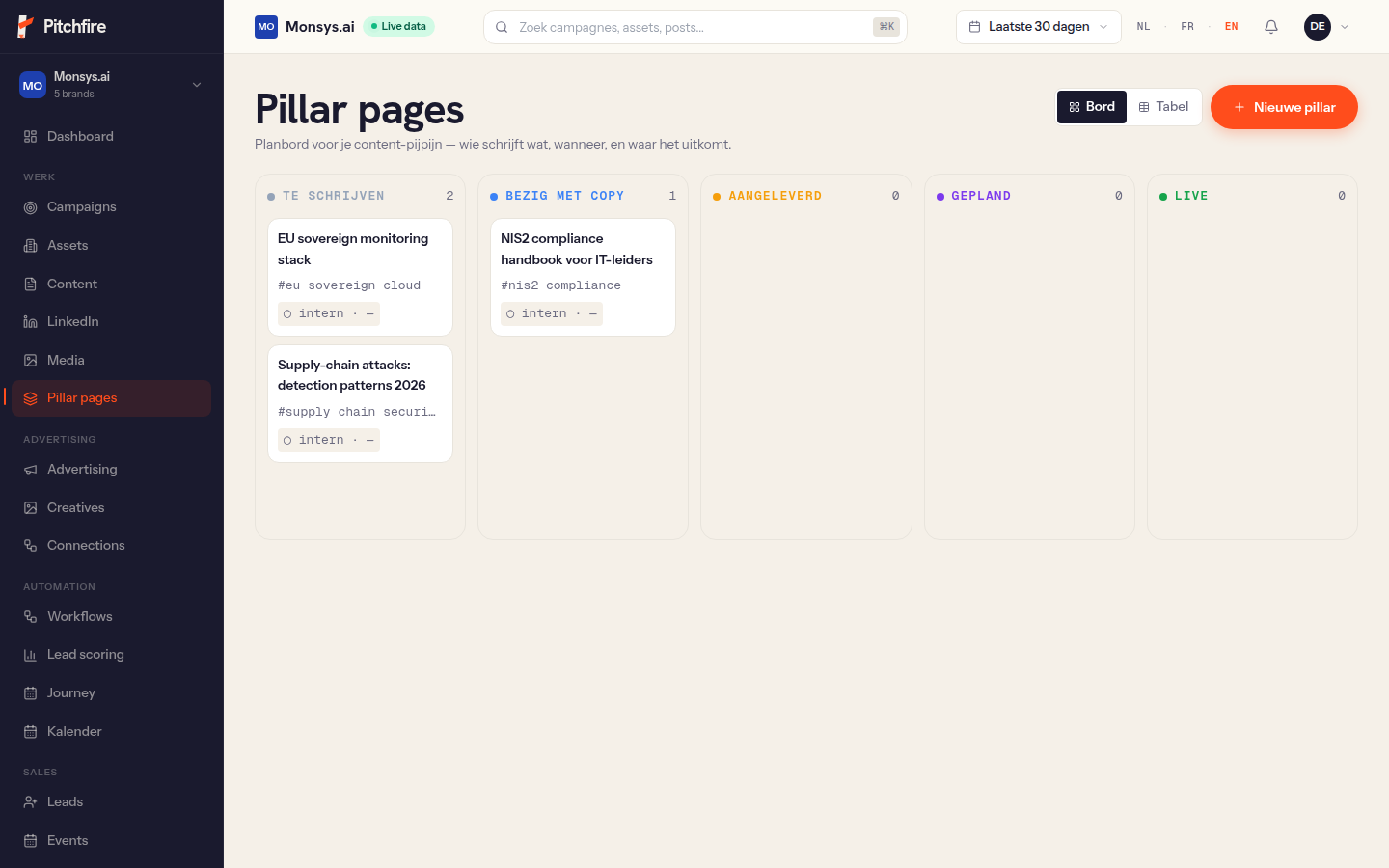Click the #supply chain securi… tag text
Screen dimensions: 1389x868
(357, 412)
